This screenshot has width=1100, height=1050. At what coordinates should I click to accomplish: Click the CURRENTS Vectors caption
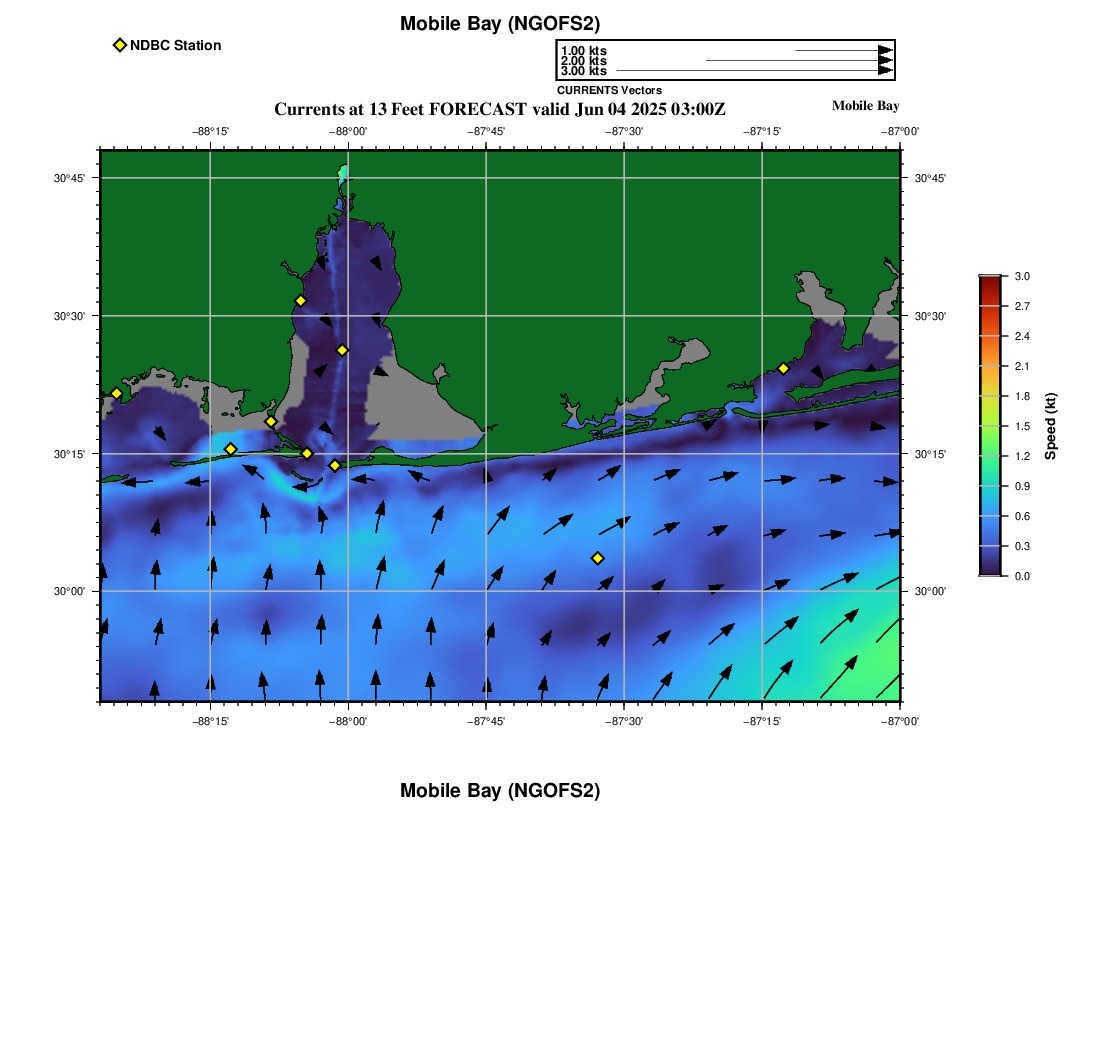pos(610,90)
